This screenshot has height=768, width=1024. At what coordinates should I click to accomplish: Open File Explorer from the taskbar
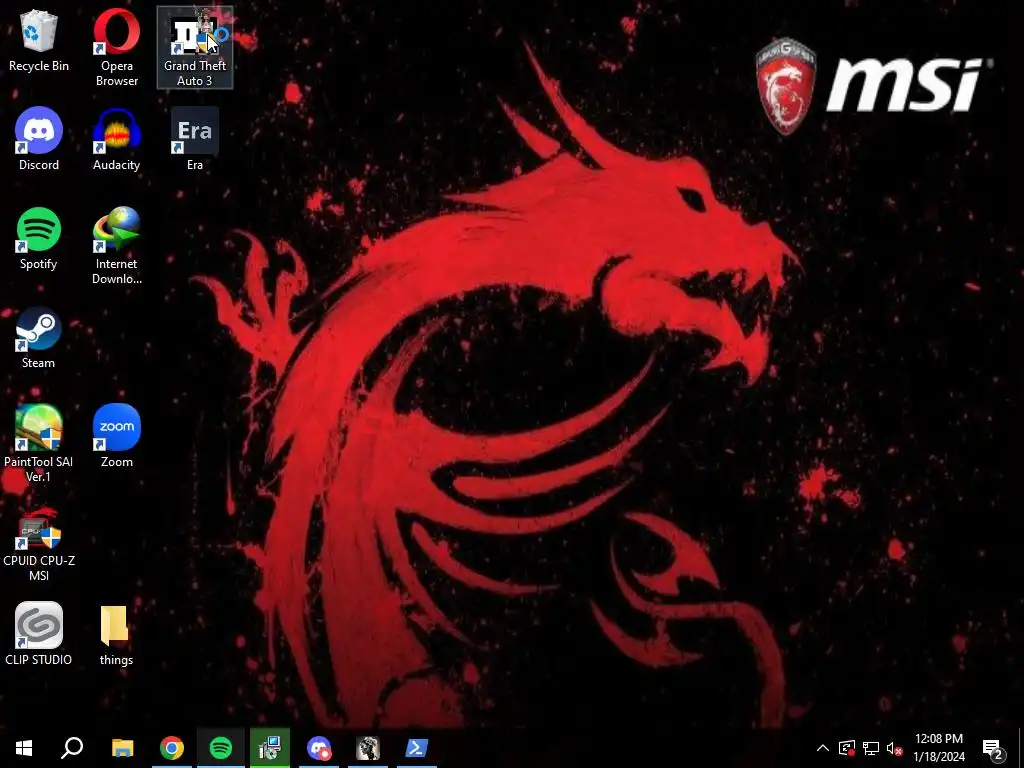122,748
